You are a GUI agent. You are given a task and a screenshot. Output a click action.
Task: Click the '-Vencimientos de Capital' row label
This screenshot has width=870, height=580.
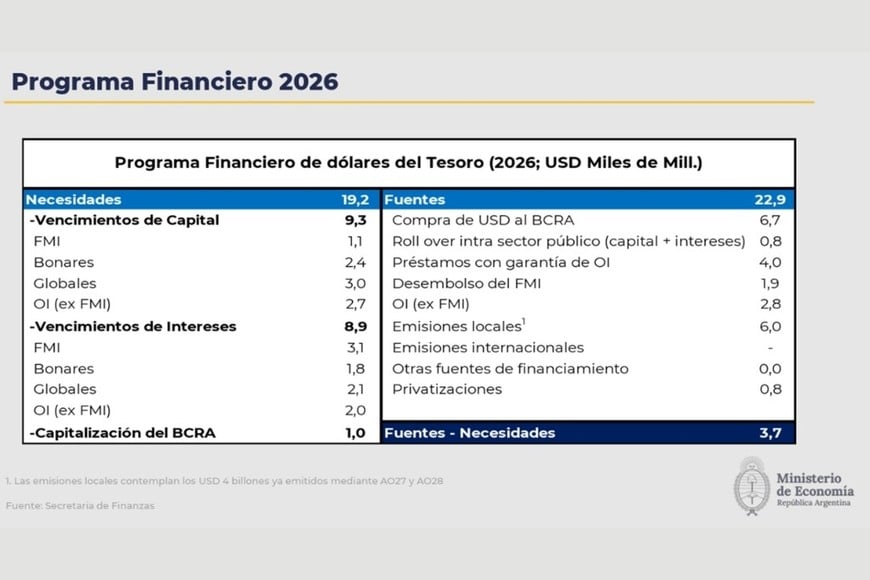point(124,220)
